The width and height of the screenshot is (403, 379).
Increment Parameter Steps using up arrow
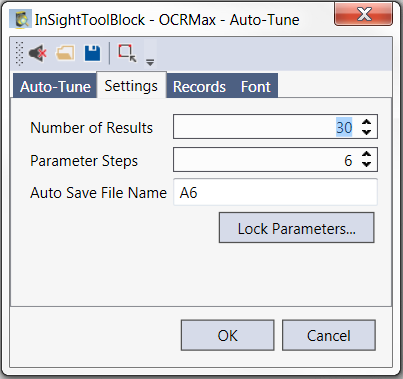[x=366, y=154]
